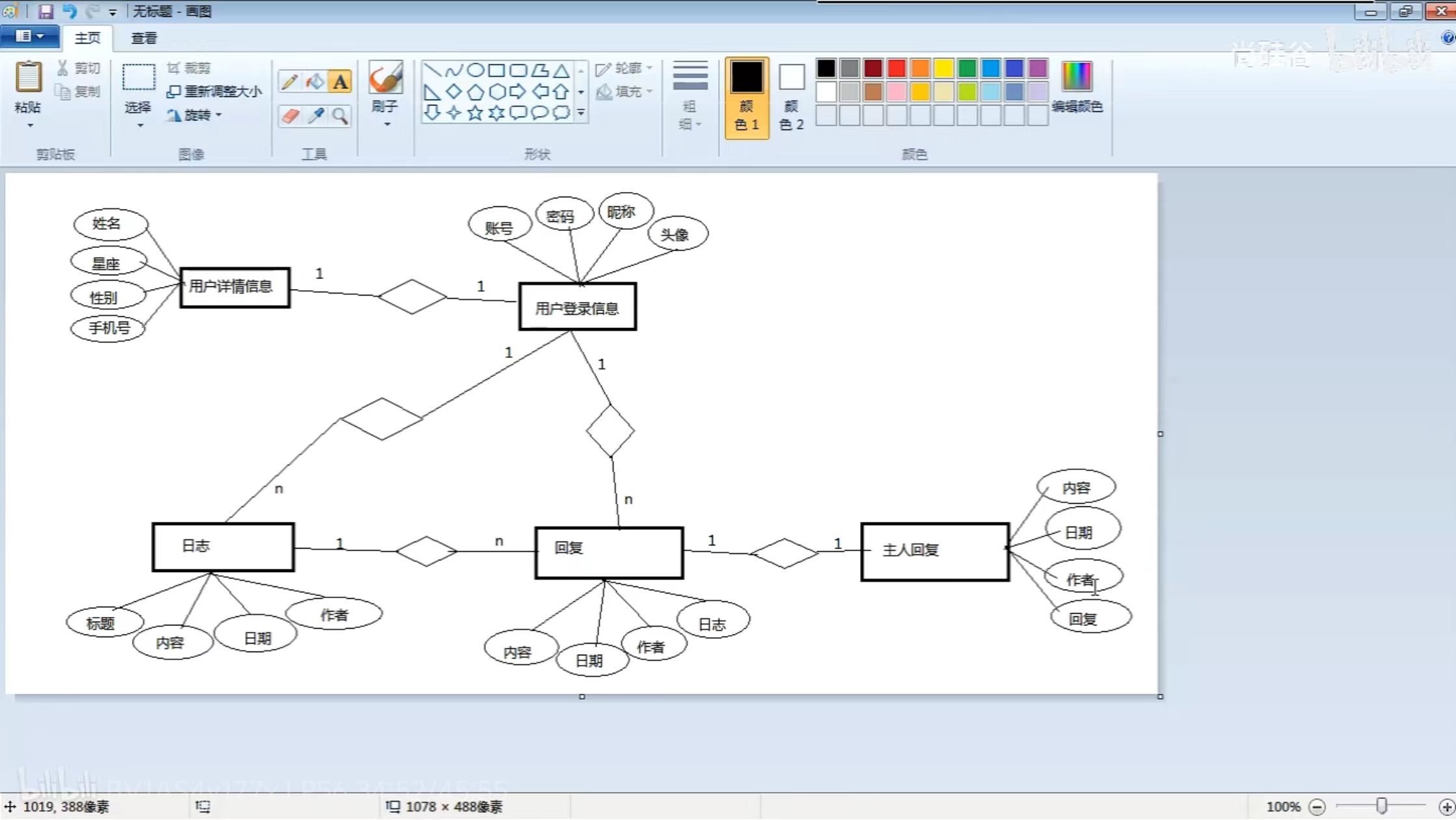Switch to the View (查看) tab
Viewport: 1456px width, 820px height.
(144, 38)
